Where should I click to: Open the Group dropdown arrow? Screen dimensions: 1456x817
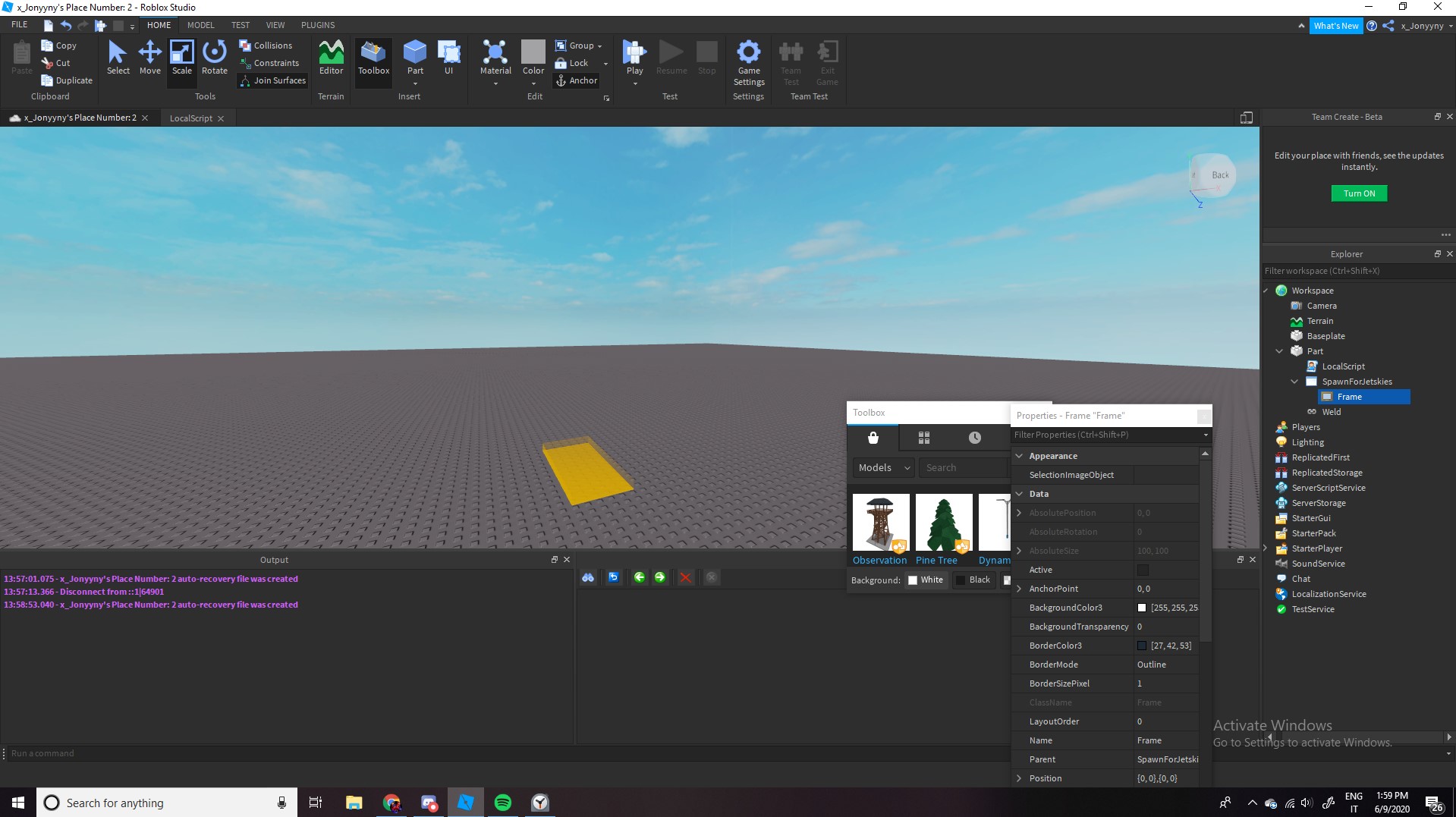click(x=599, y=46)
